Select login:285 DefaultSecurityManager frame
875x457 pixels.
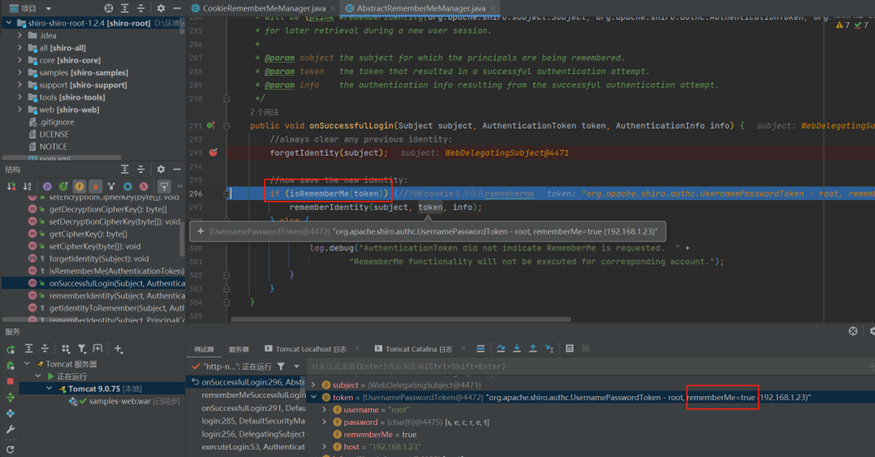[x=248, y=421]
